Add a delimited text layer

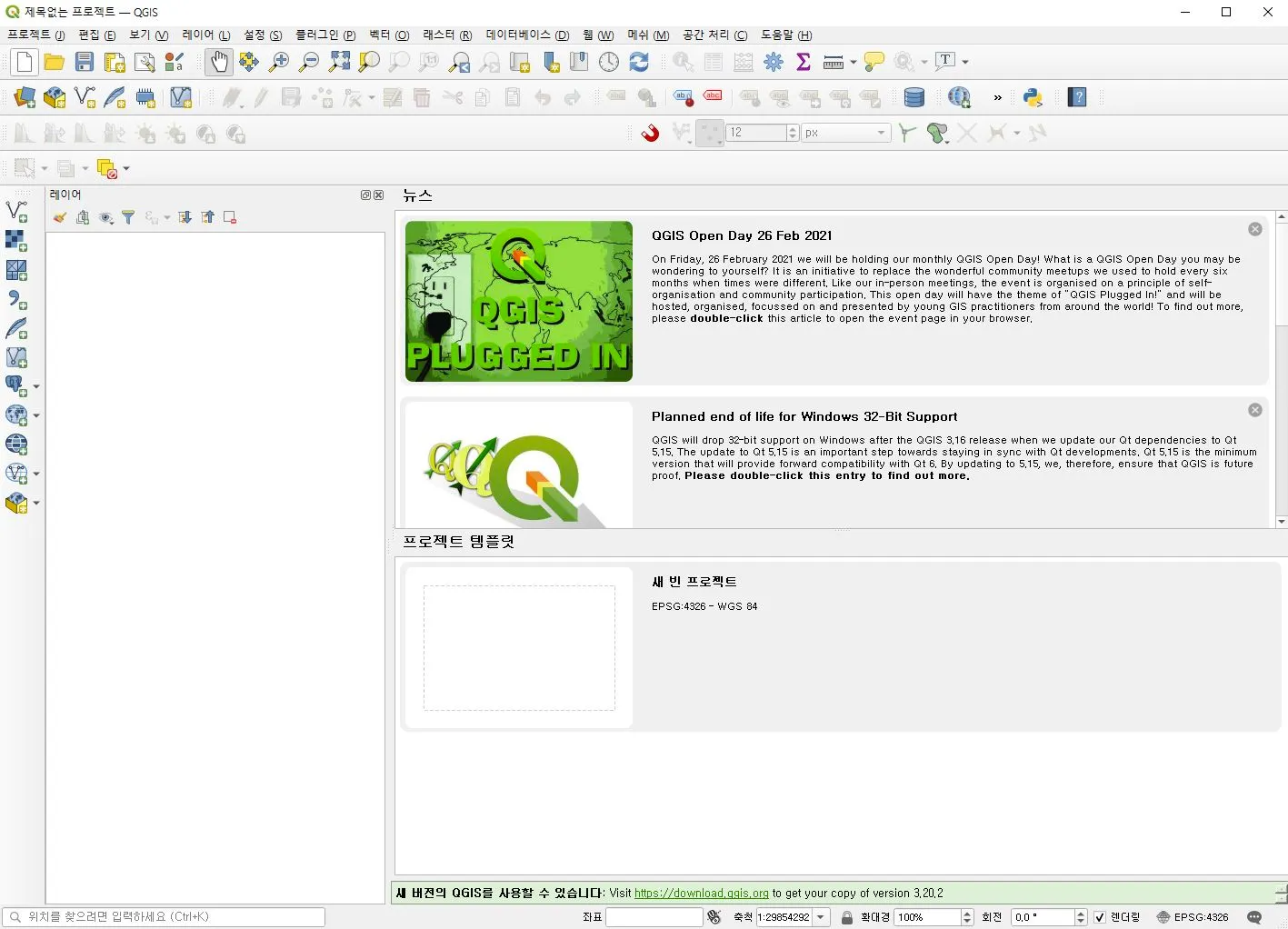(x=16, y=299)
